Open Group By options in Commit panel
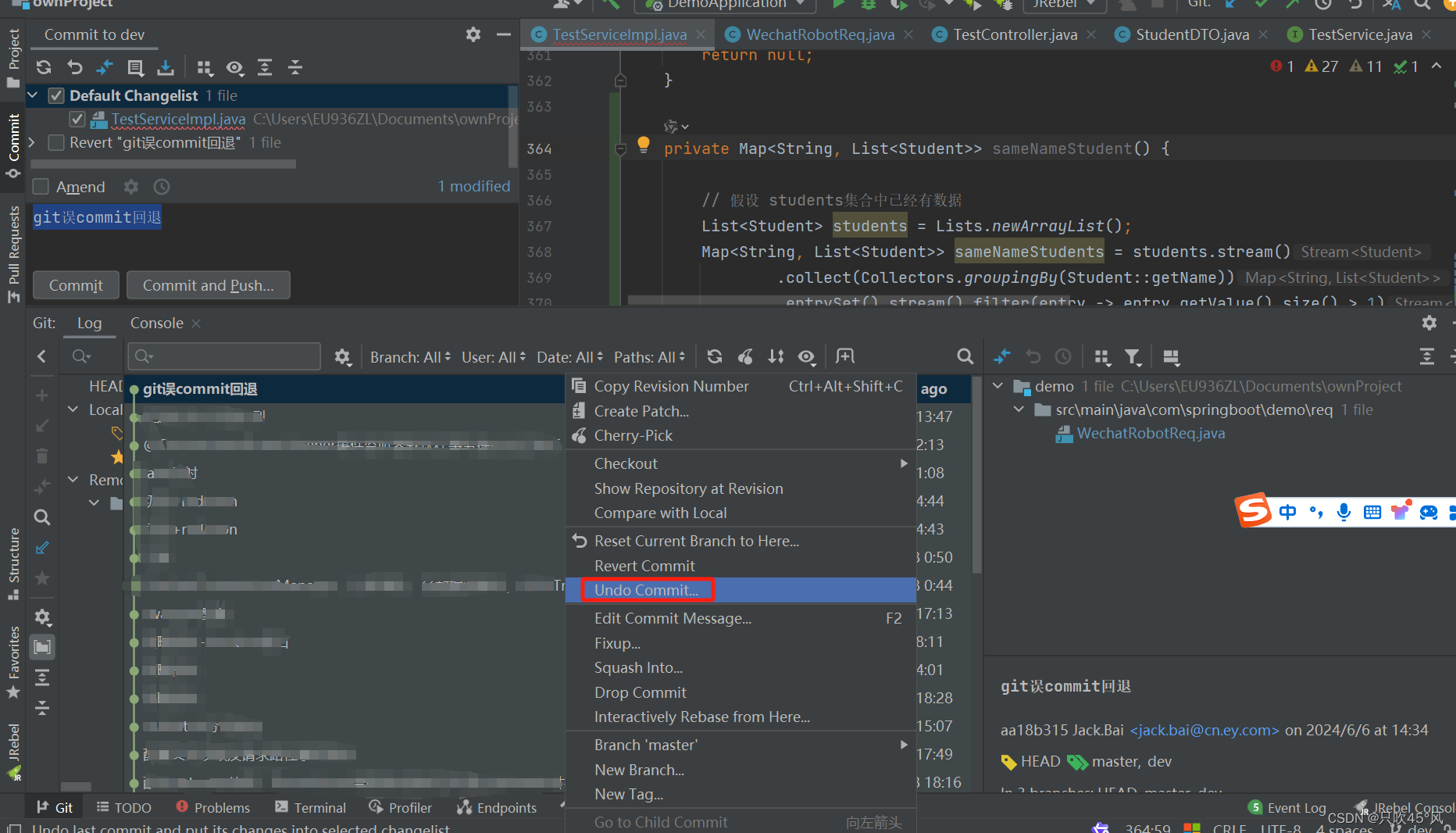The height and width of the screenshot is (833, 1456). 205,67
